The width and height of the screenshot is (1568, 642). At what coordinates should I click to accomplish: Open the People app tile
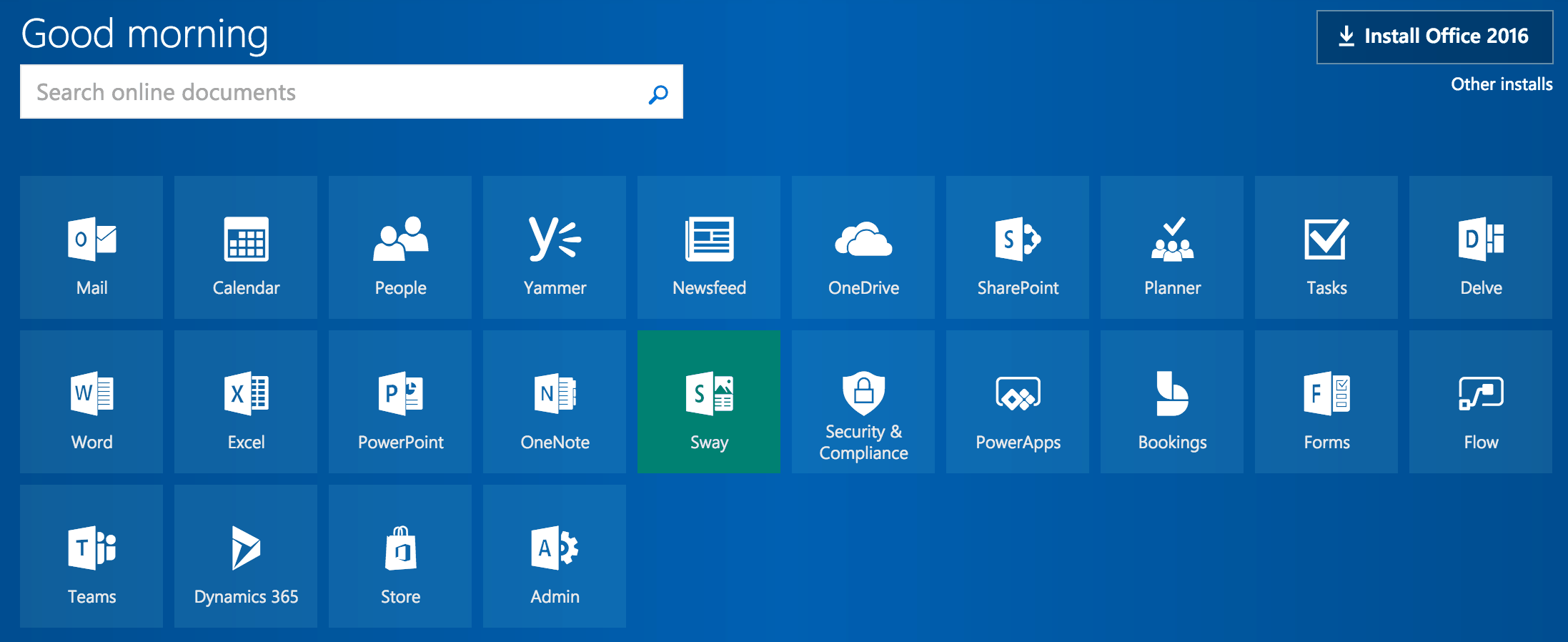pyautogui.click(x=400, y=247)
